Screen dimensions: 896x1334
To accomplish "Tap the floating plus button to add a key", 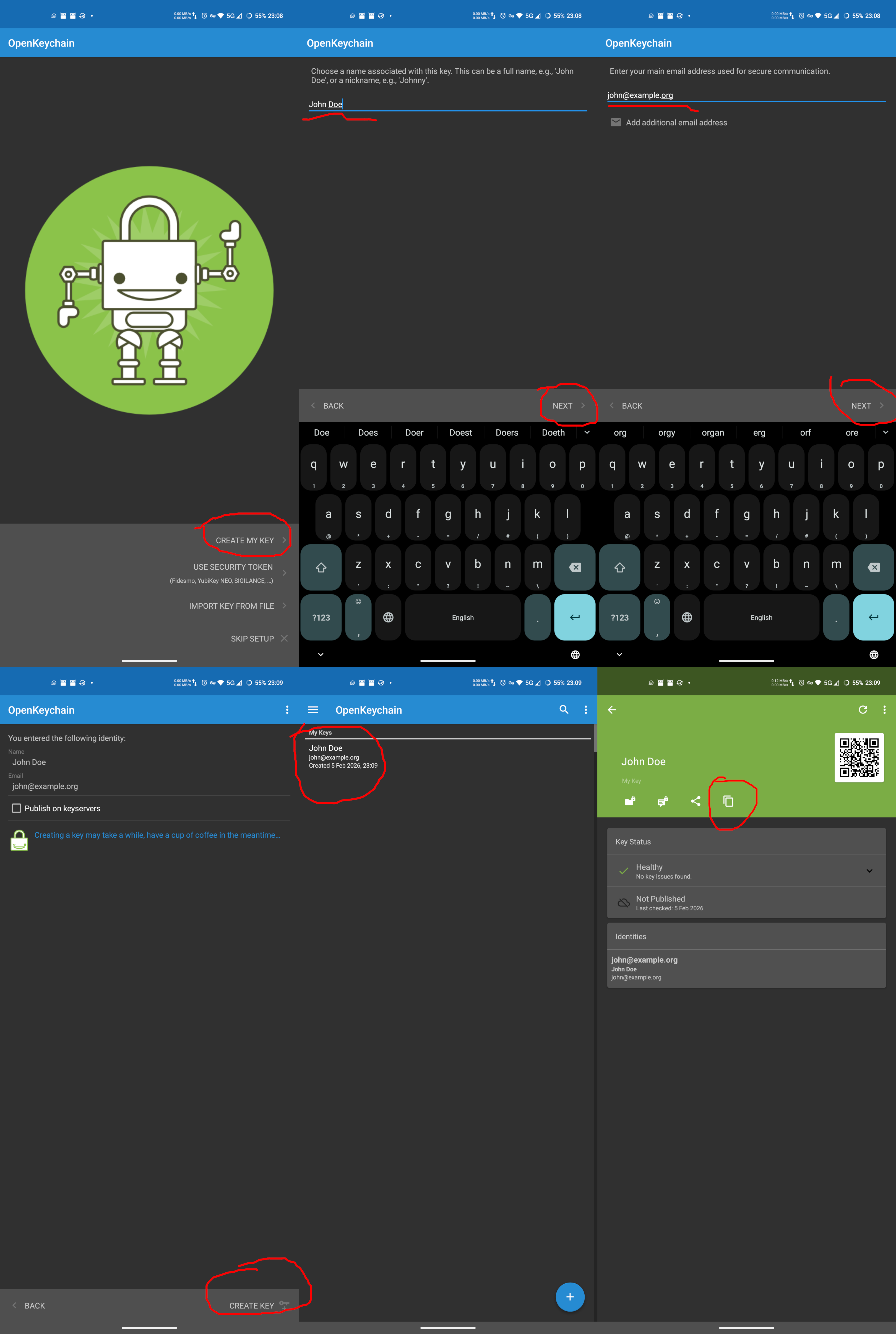I will 570,1297.
